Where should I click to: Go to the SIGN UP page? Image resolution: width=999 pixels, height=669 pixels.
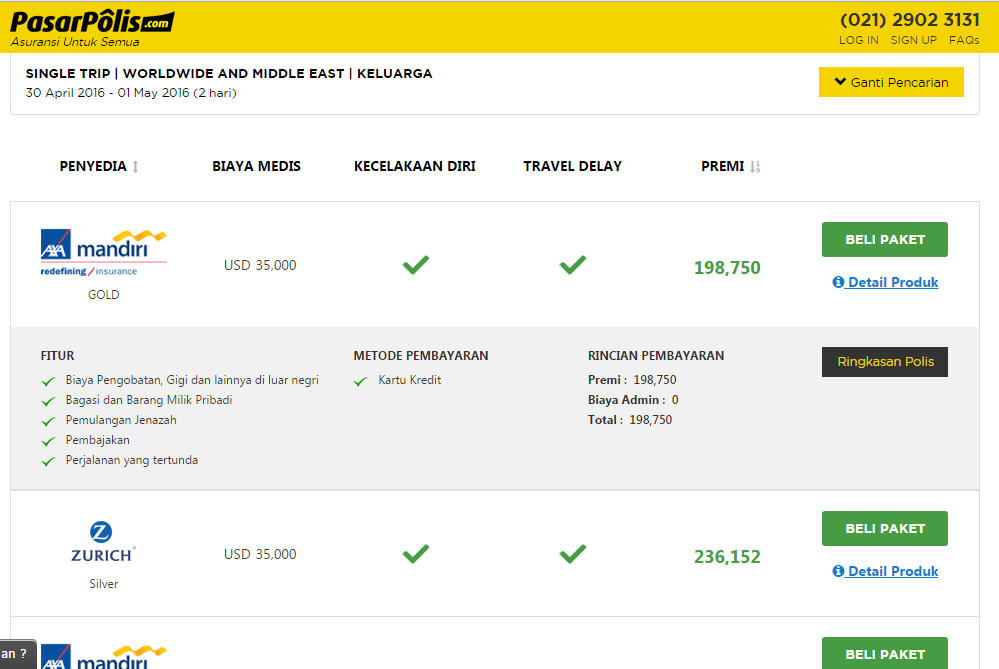913,40
